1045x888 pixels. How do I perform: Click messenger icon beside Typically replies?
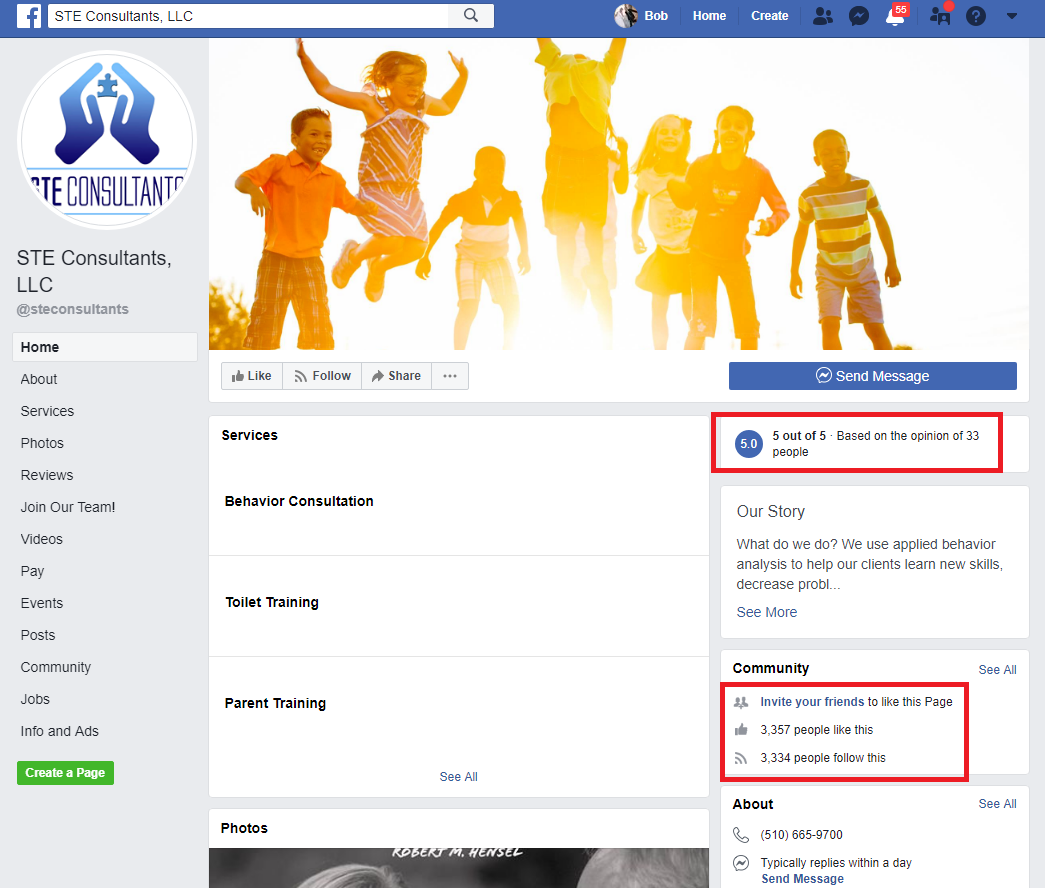click(740, 863)
